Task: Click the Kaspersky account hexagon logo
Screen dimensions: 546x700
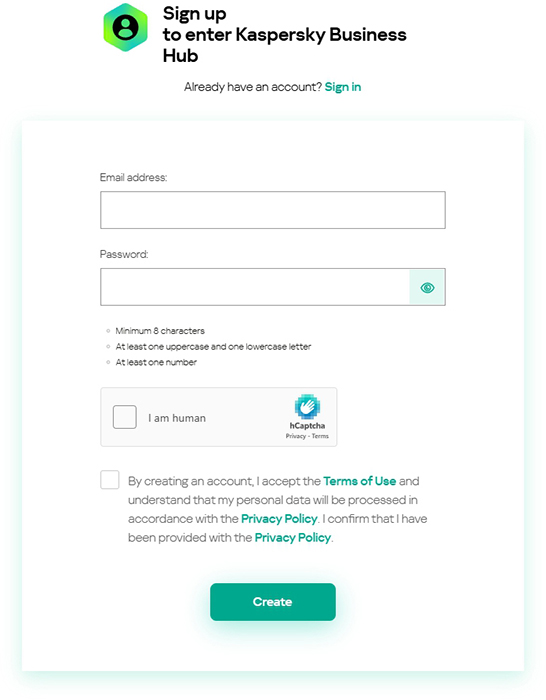Action: pyautogui.click(x=125, y=28)
